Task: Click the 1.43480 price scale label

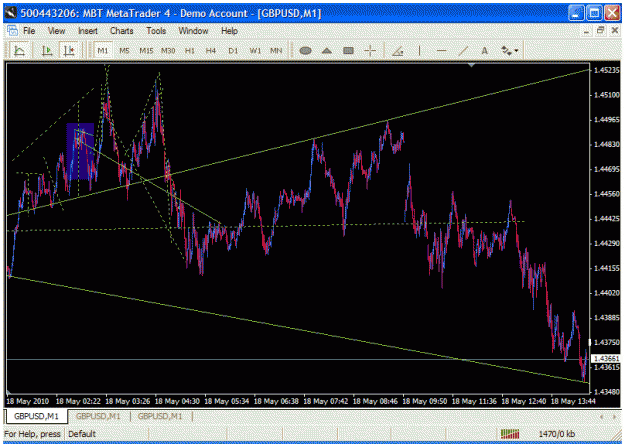Action: [607, 392]
